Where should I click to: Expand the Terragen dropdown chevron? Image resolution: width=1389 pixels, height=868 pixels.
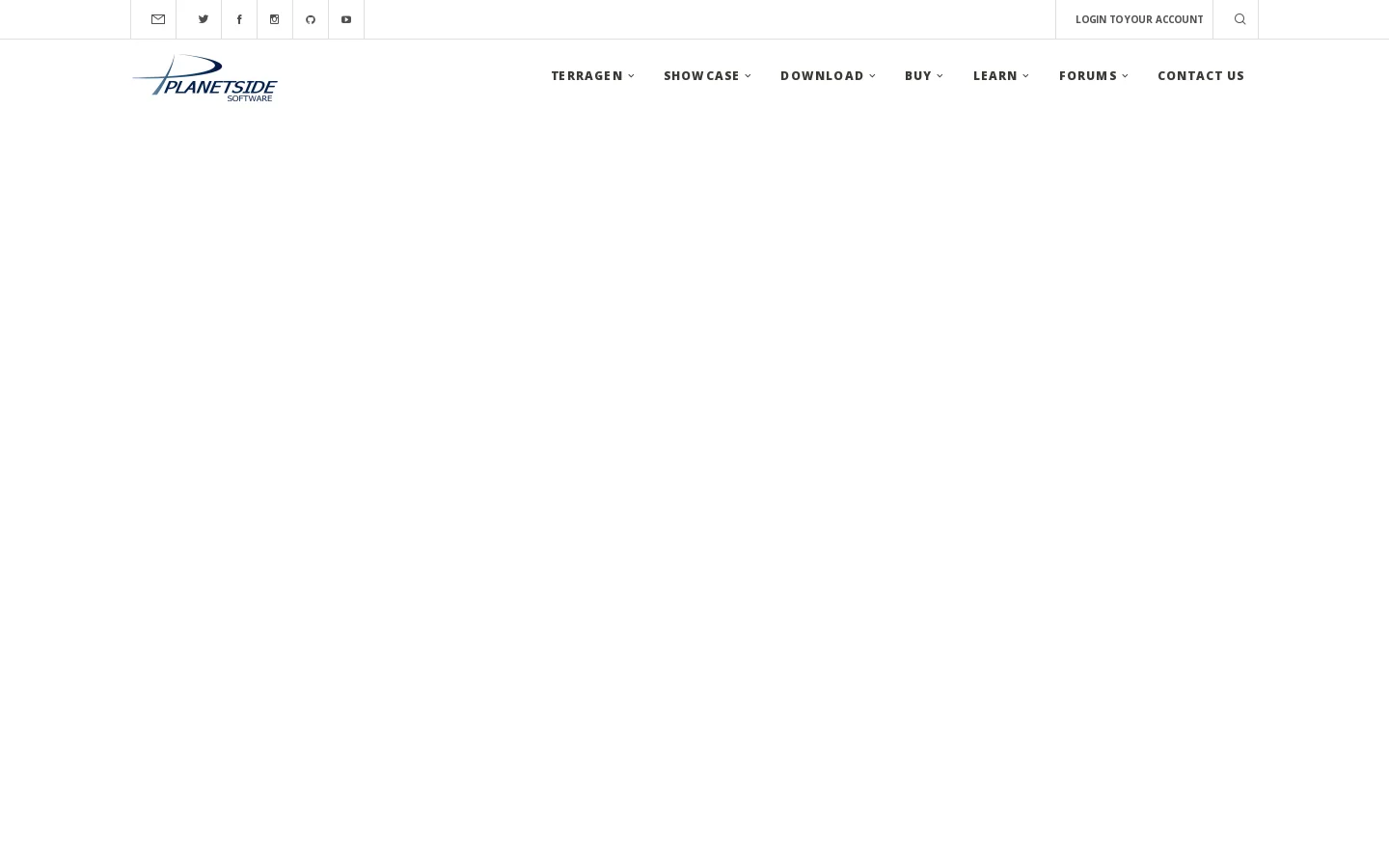(x=632, y=76)
